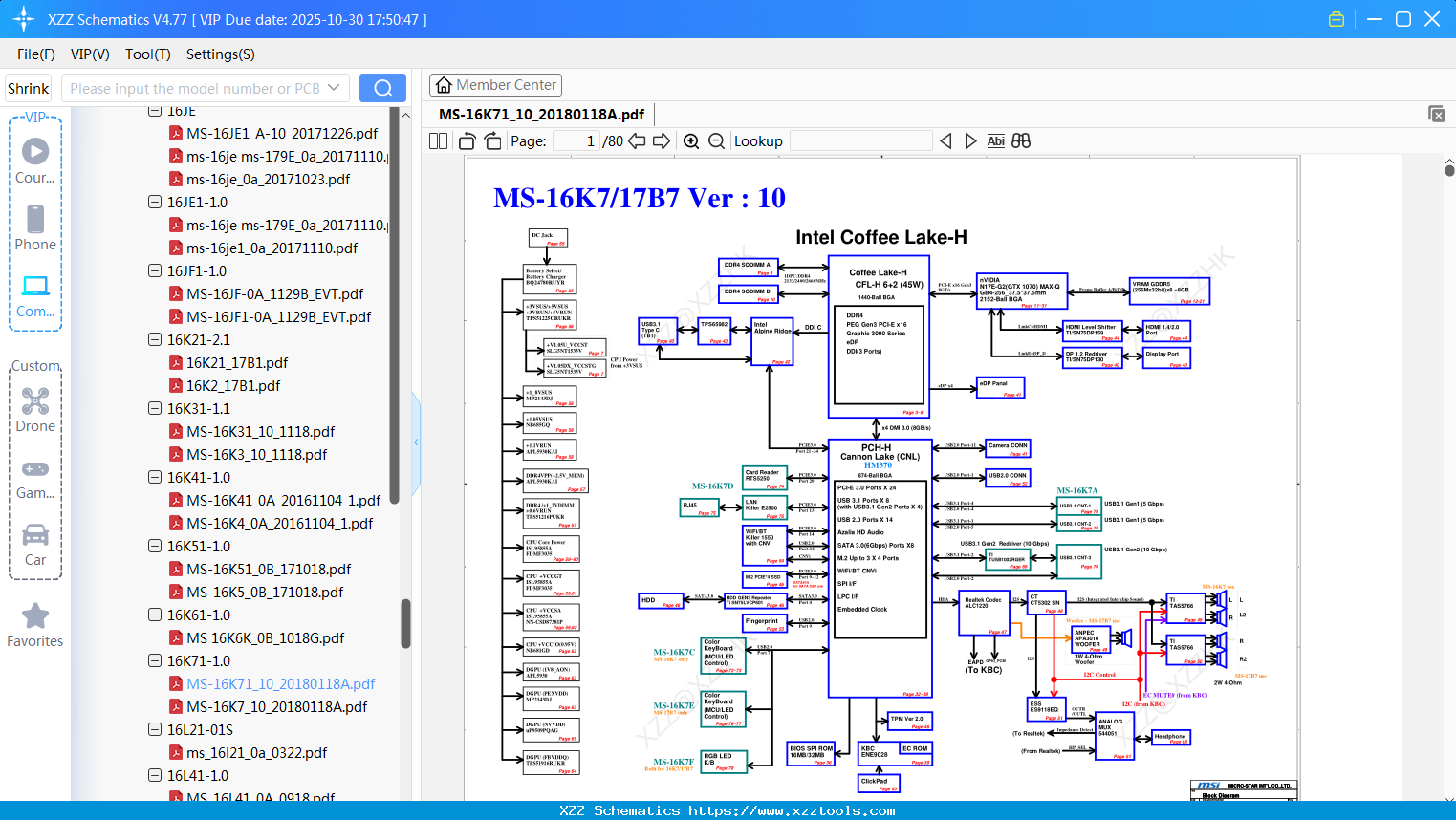
Task: Open MS-16JF-0A_1129B_EVT.pdf
Action: (275, 294)
